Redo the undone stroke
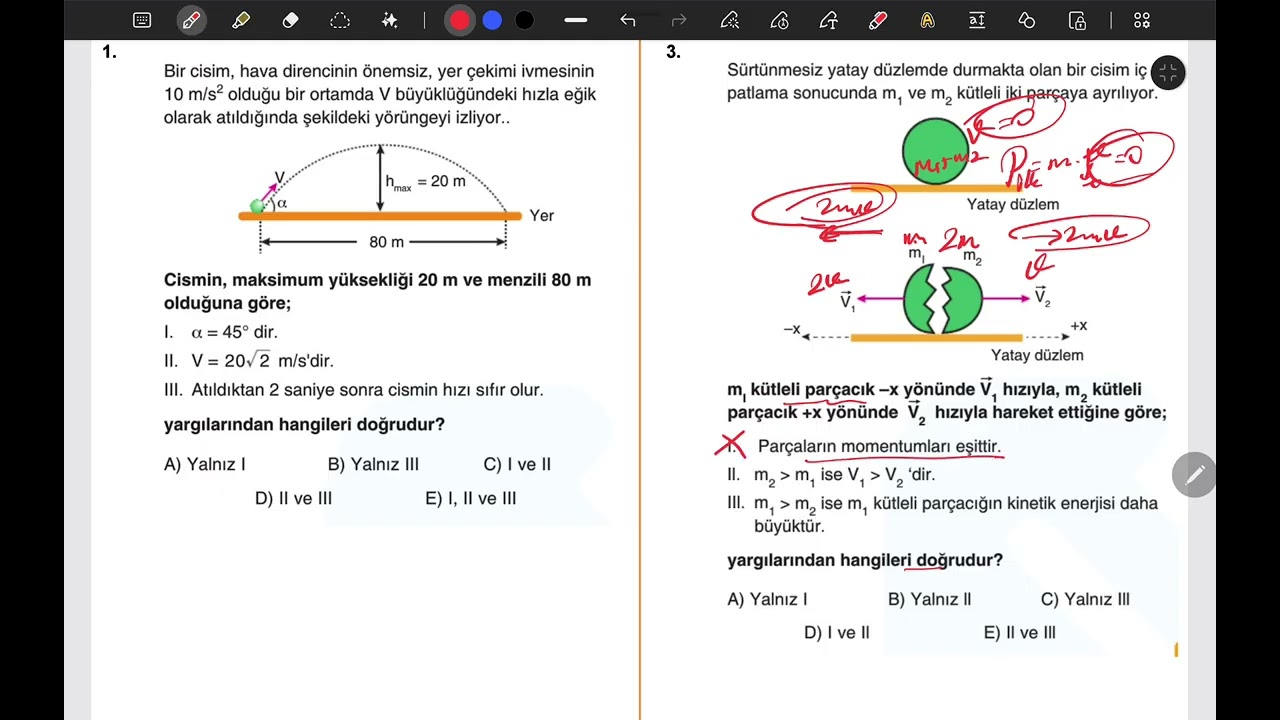 pyautogui.click(x=679, y=20)
